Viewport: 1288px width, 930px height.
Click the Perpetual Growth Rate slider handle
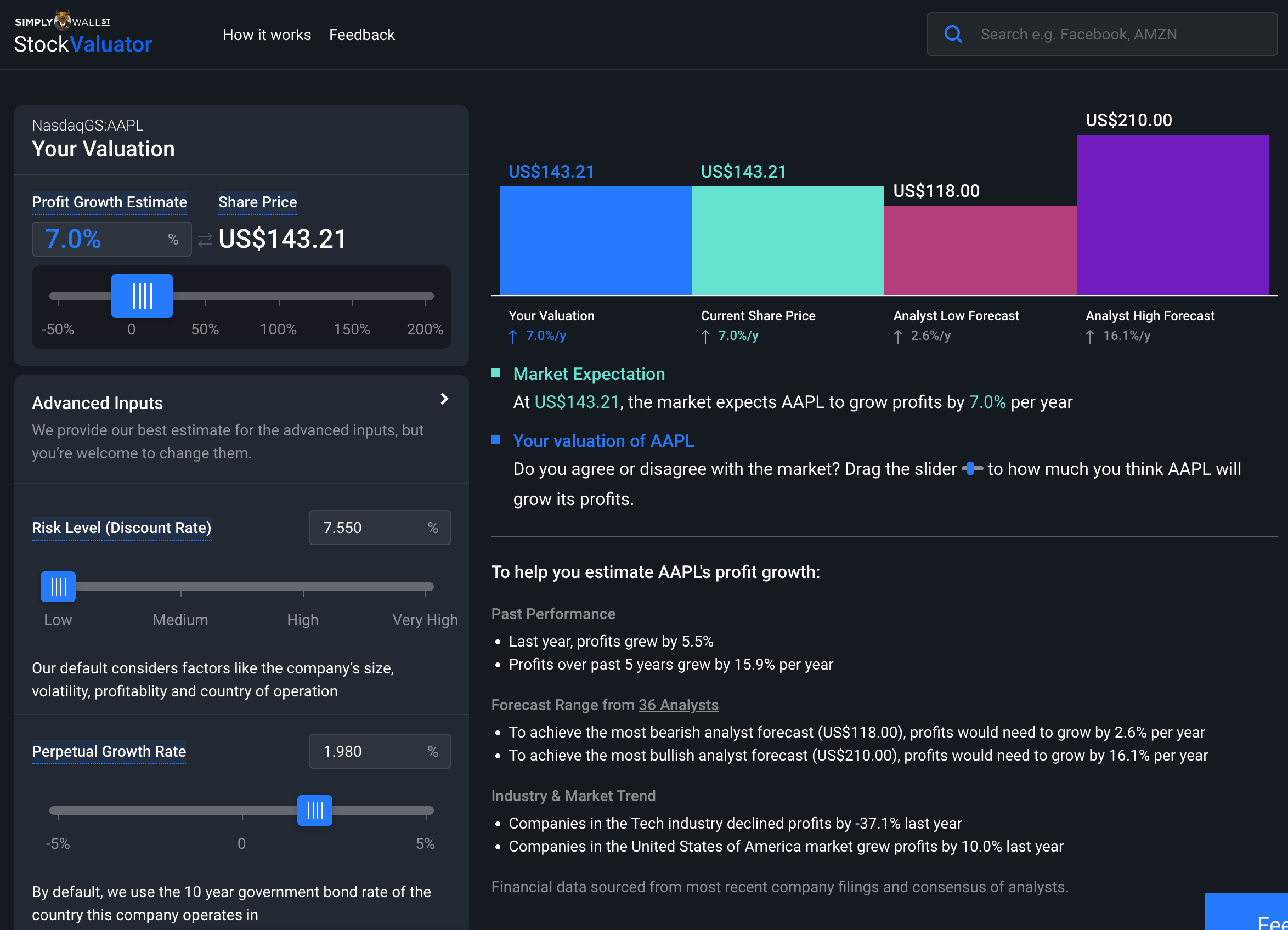[315, 810]
